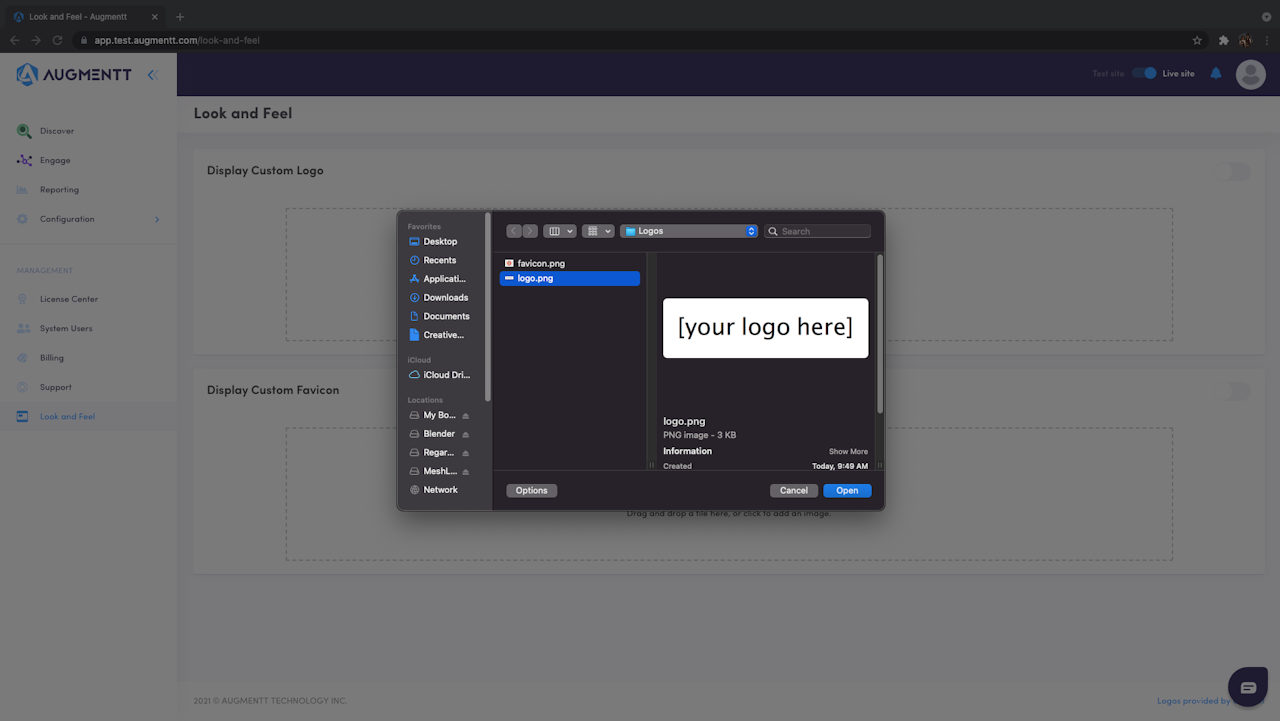This screenshot has width=1280, height=721.
Task: Click the Open button in file dialog
Action: [x=847, y=490]
